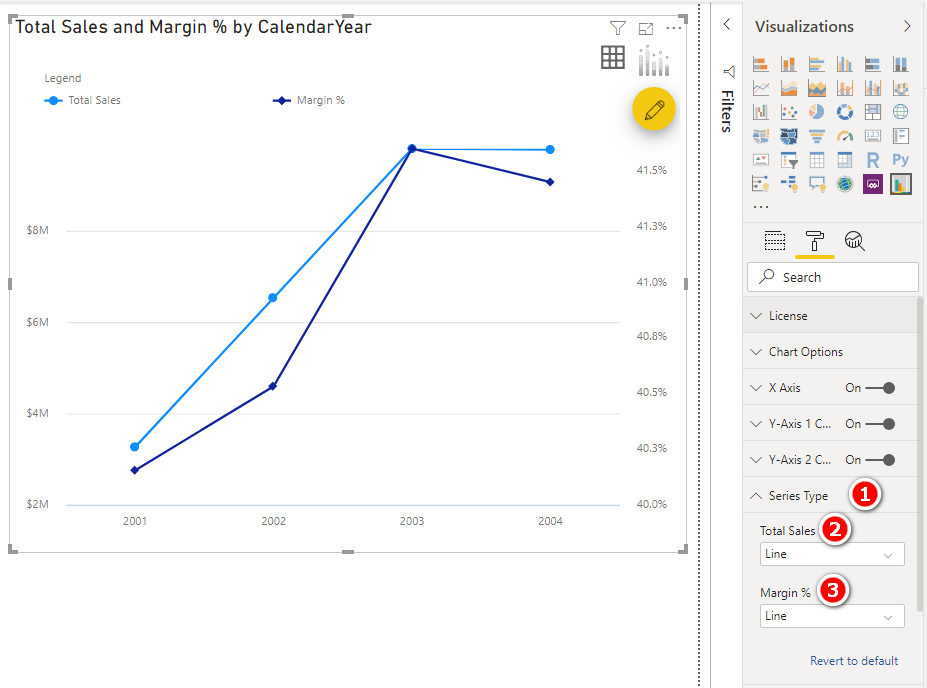The width and height of the screenshot is (927, 688).
Task: Switch to the Fields tab
Action: pyautogui.click(x=774, y=241)
